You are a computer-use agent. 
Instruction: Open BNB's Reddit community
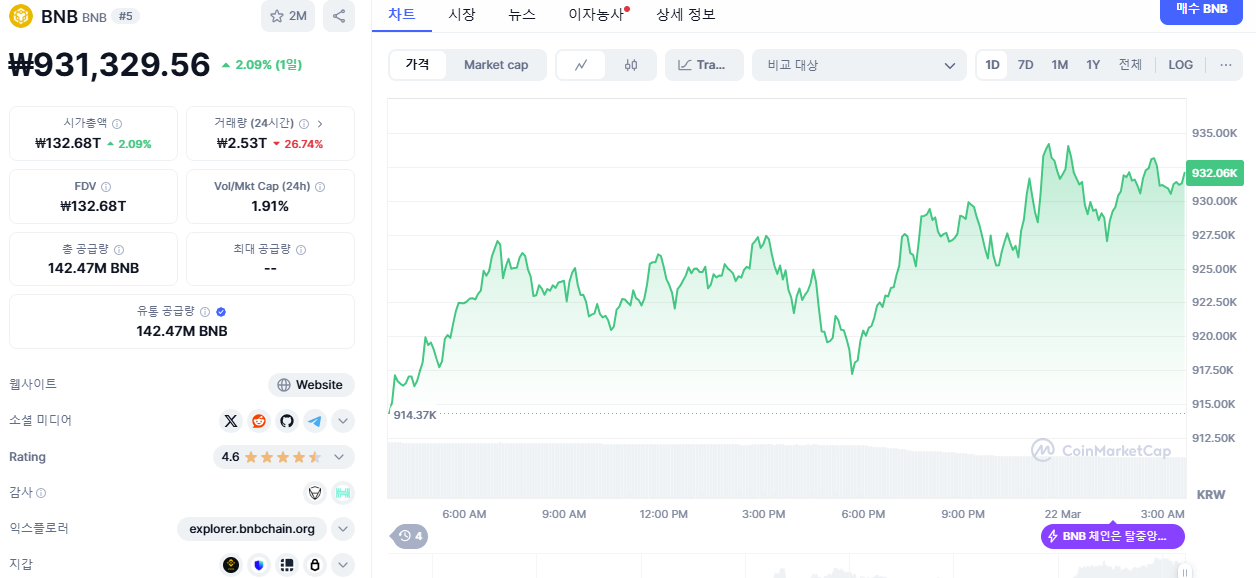point(259,421)
